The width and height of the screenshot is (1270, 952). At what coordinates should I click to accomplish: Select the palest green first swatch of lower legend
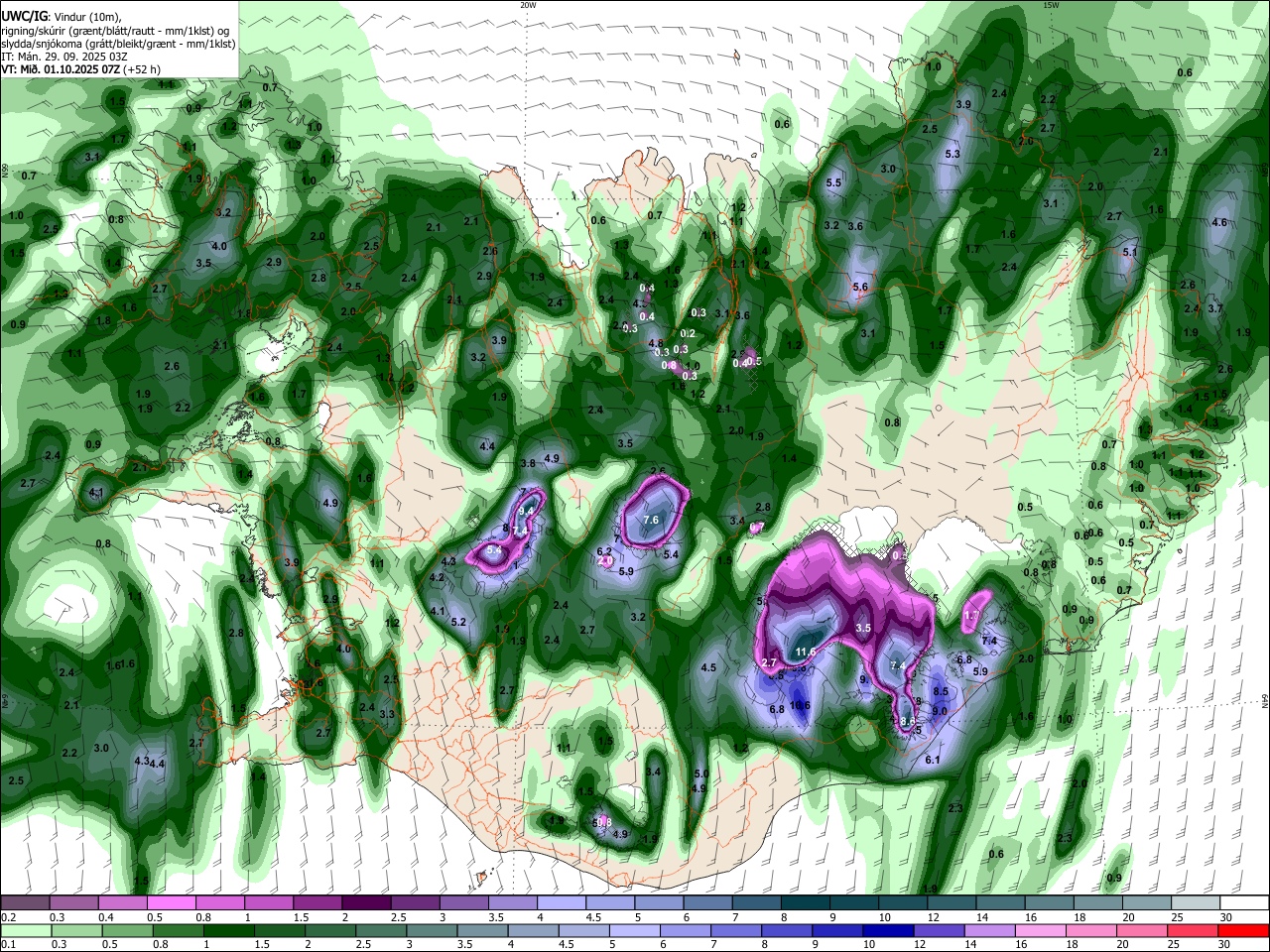pos(26,930)
